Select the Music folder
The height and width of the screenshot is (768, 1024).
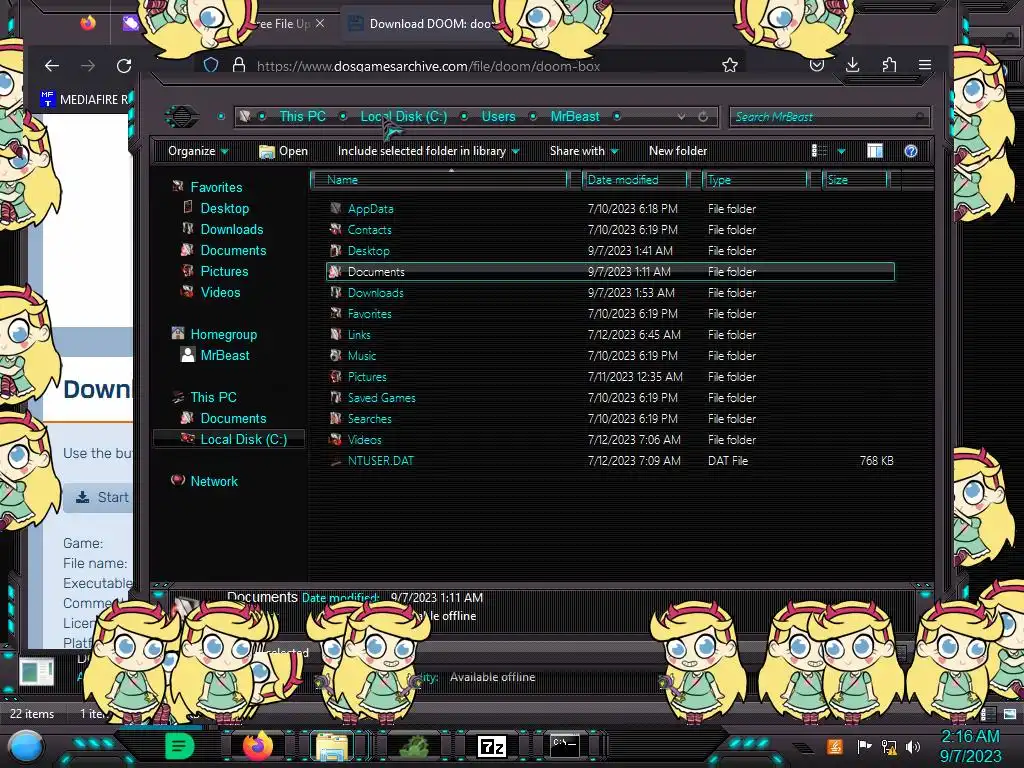[x=610, y=356]
